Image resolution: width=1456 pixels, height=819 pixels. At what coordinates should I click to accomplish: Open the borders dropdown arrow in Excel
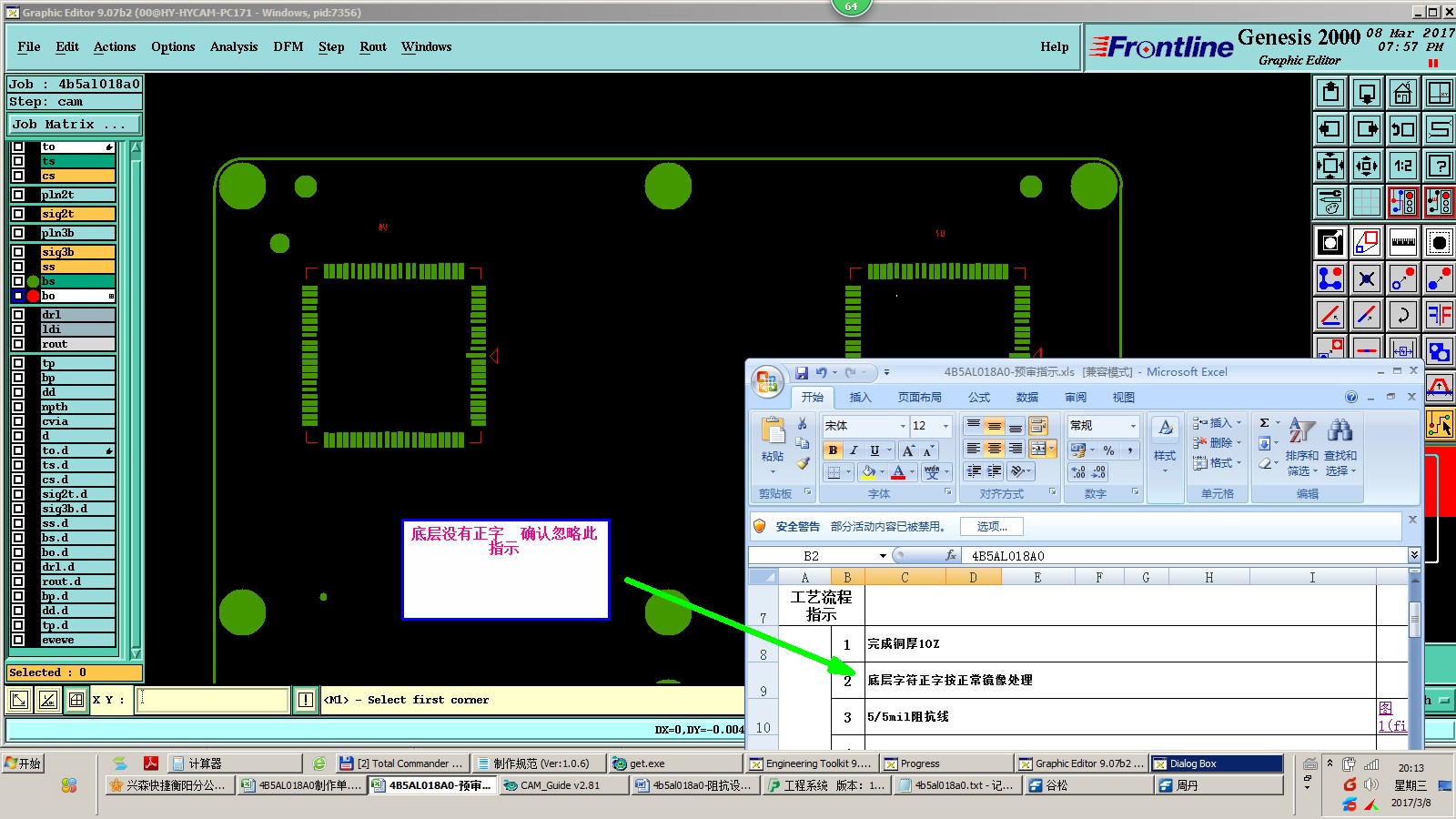point(848,472)
